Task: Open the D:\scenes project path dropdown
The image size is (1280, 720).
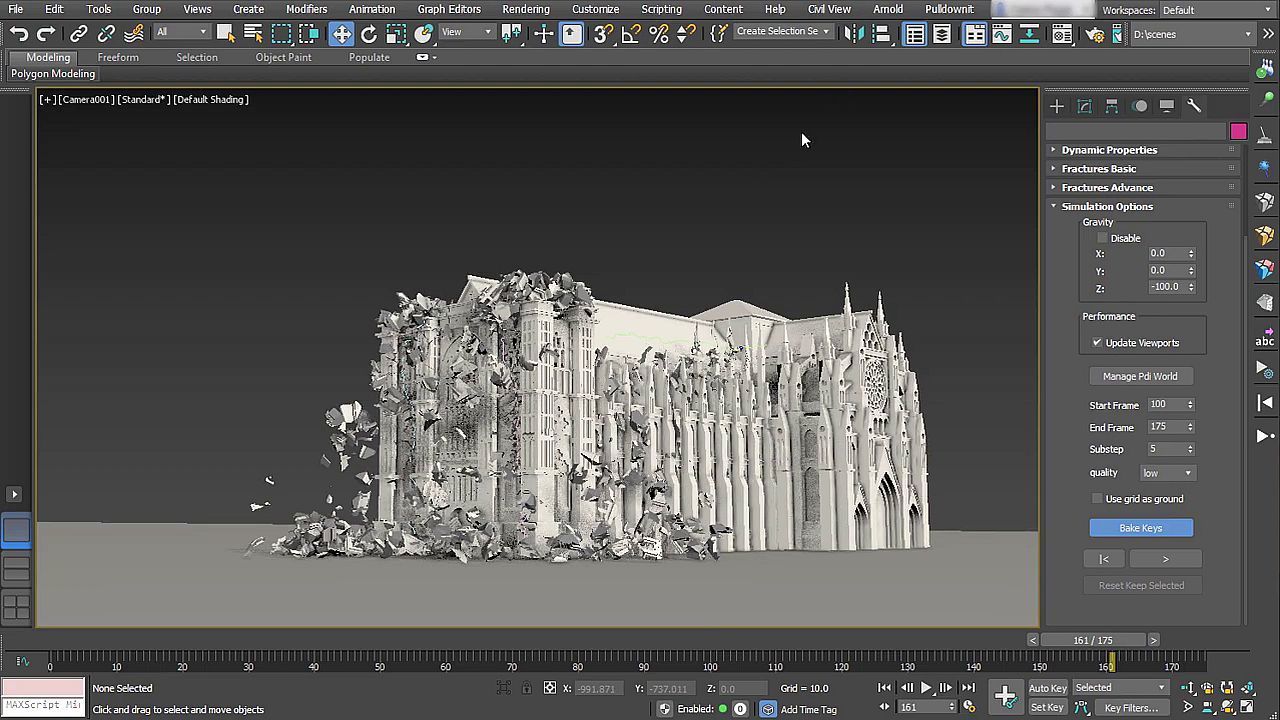Action: 1191,34
